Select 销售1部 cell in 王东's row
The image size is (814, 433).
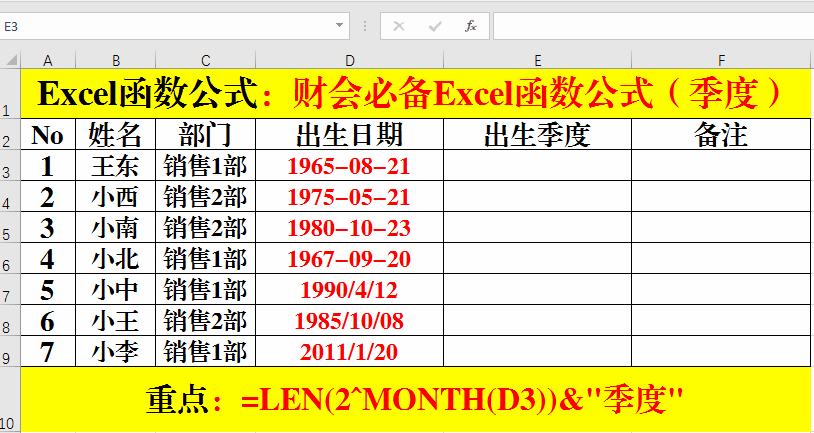point(206,166)
